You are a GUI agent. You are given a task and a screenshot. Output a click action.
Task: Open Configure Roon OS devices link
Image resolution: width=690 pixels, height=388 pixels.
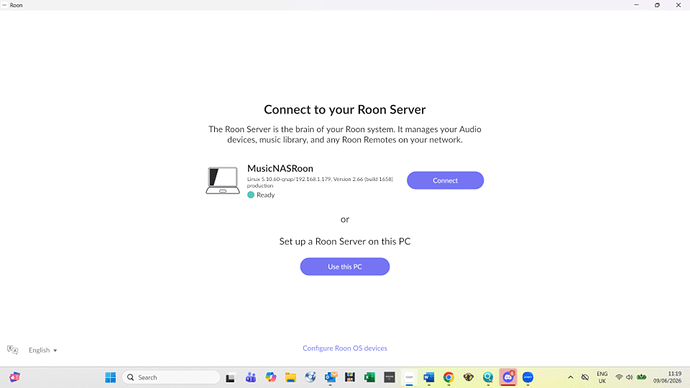(x=345, y=348)
